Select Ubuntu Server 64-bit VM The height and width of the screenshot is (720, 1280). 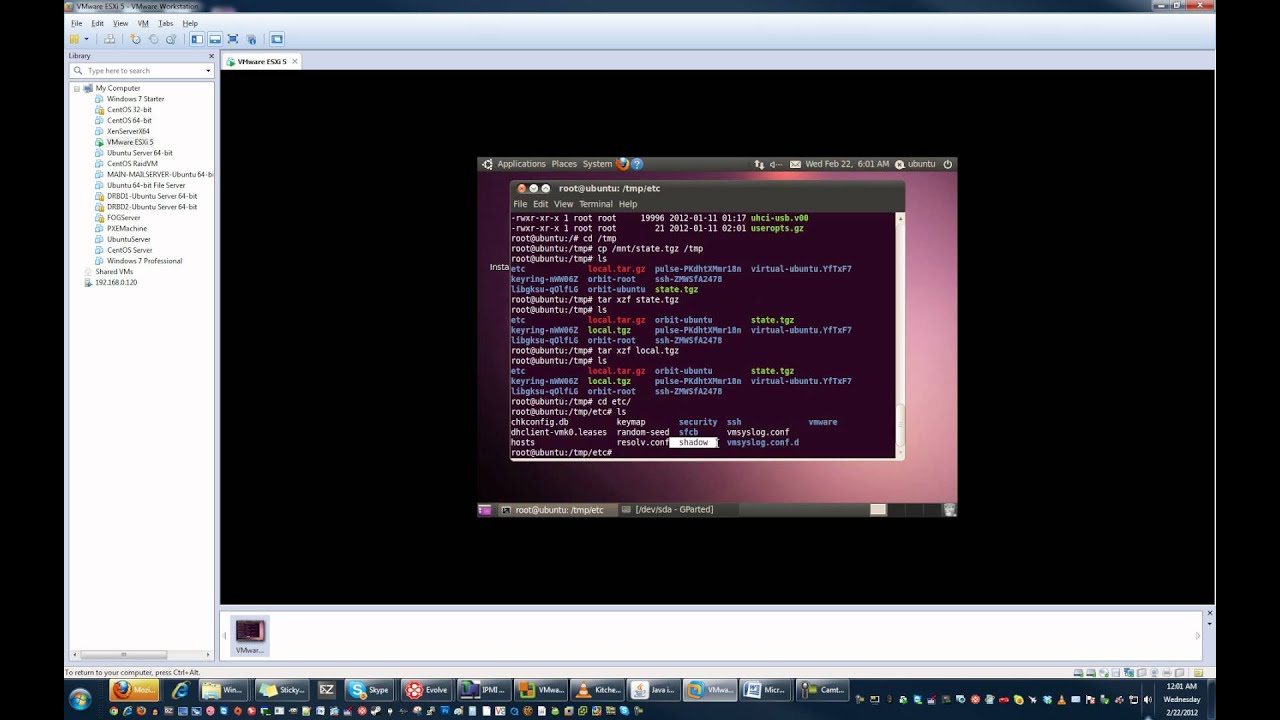(139, 153)
